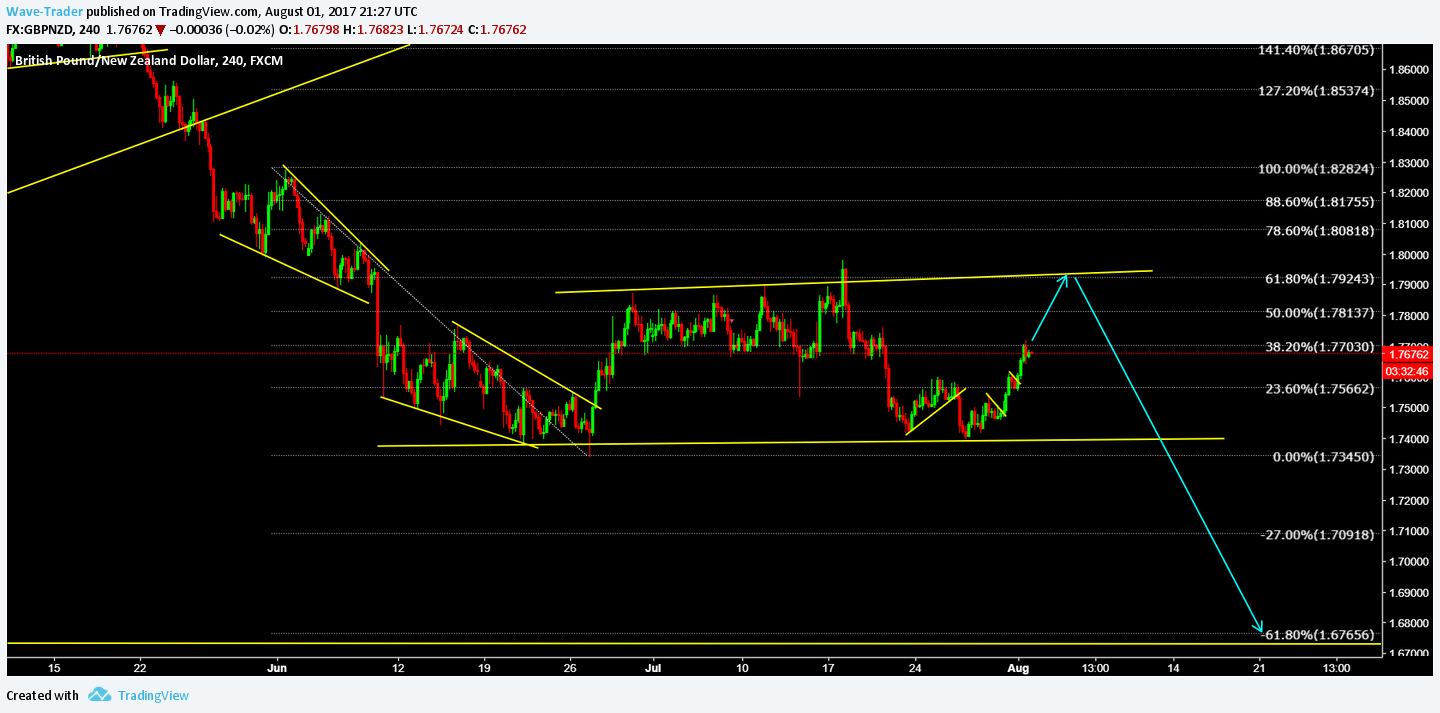This screenshot has width=1440, height=713.
Task: Click the Jun date on time axis
Action: [277, 667]
